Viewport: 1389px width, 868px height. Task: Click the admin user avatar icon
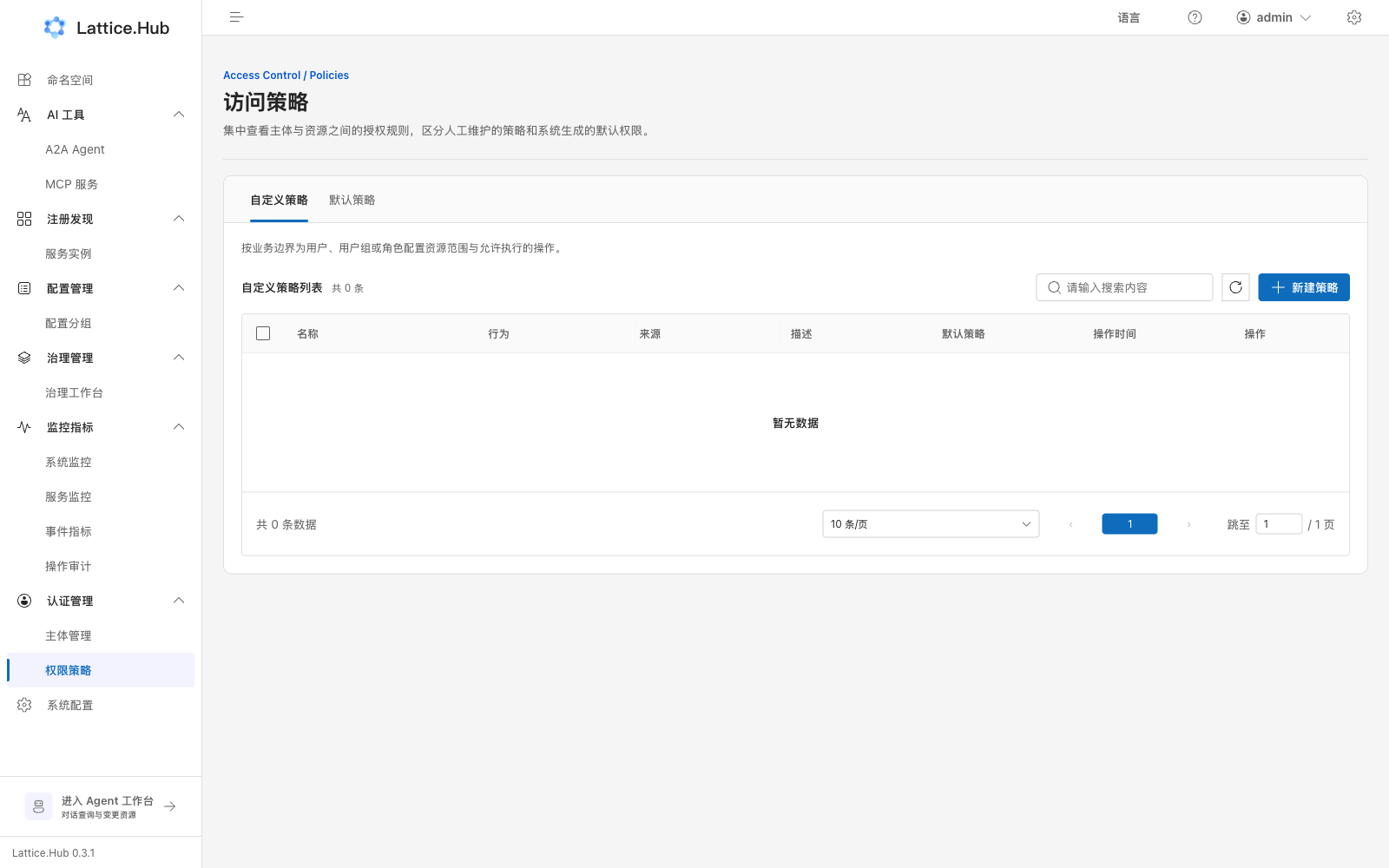coord(1243,17)
